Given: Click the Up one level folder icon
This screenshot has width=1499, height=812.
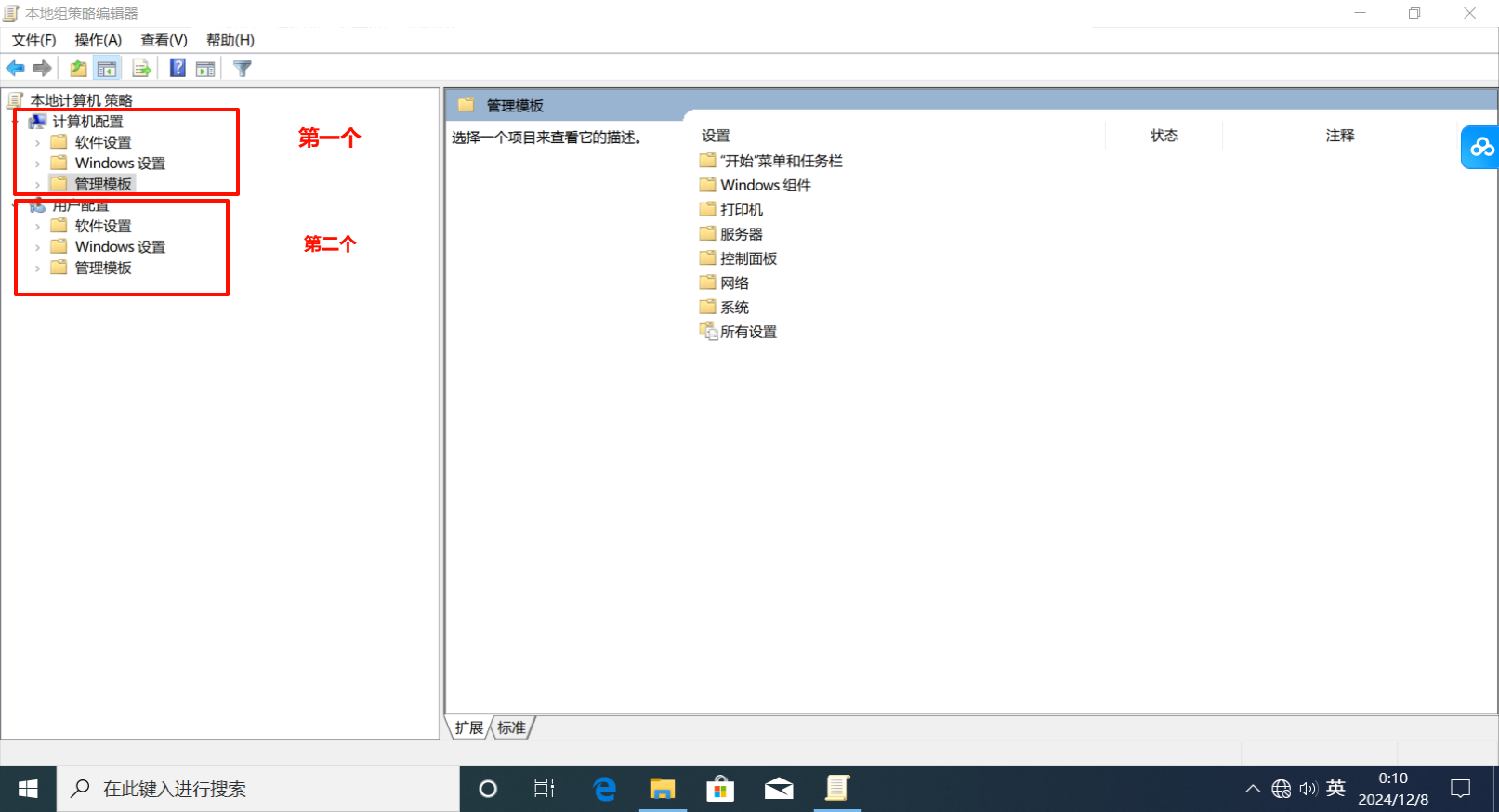Looking at the screenshot, I should [x=79, y=68].
